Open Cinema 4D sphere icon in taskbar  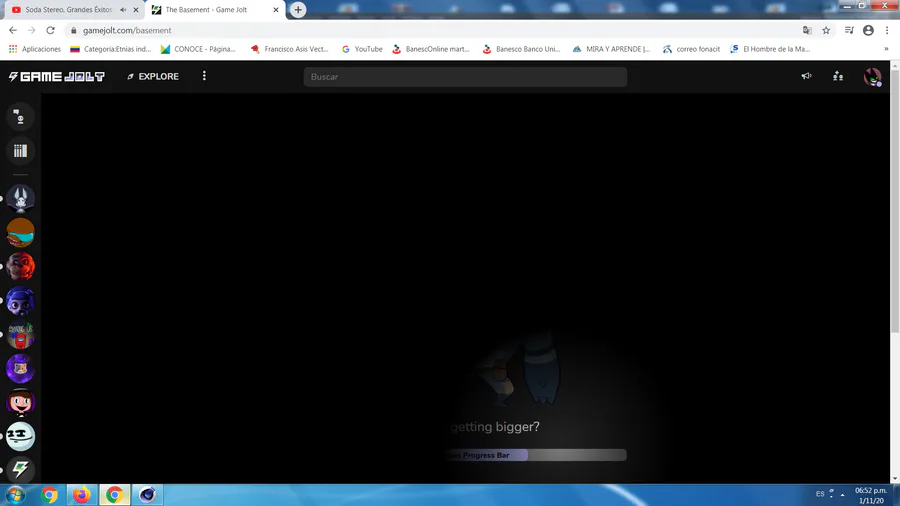147,495
